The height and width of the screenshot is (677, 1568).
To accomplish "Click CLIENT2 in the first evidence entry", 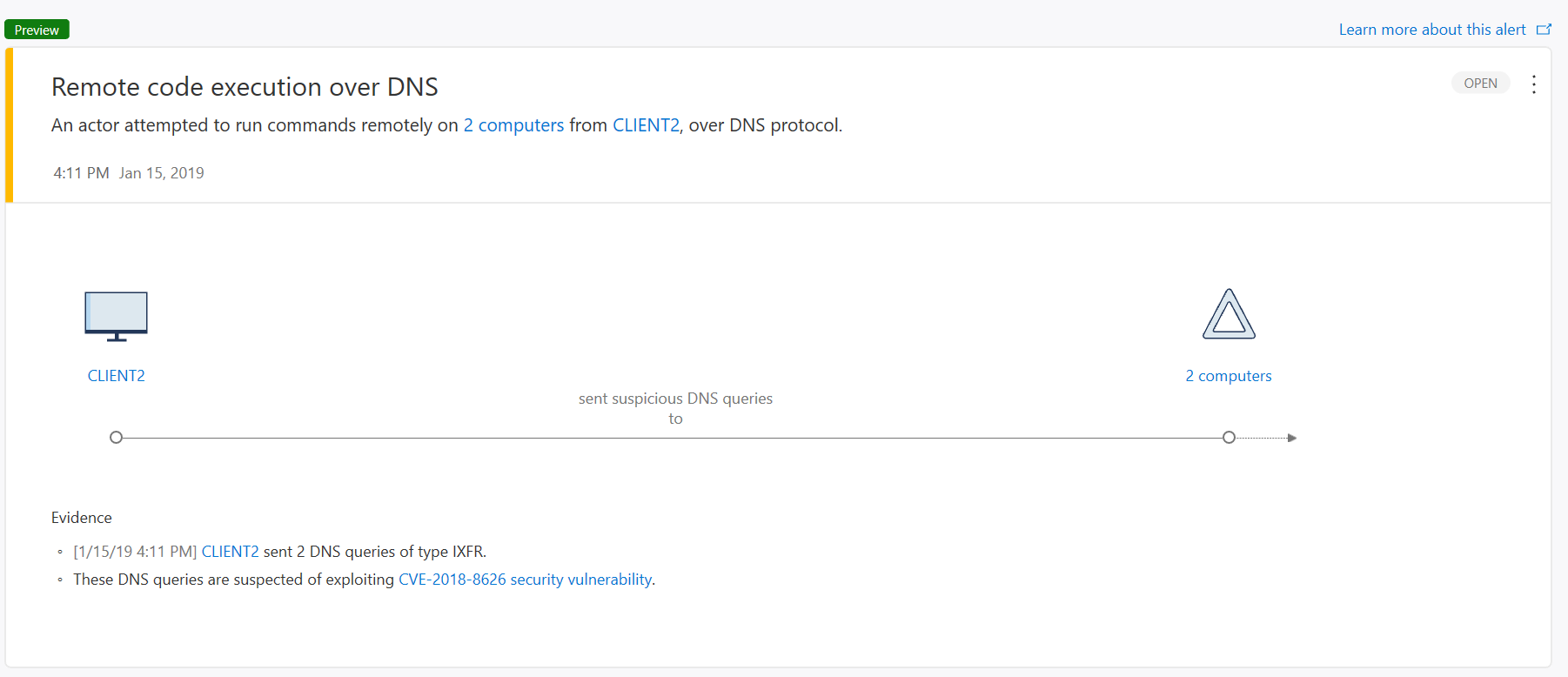I will pos(231,551).
